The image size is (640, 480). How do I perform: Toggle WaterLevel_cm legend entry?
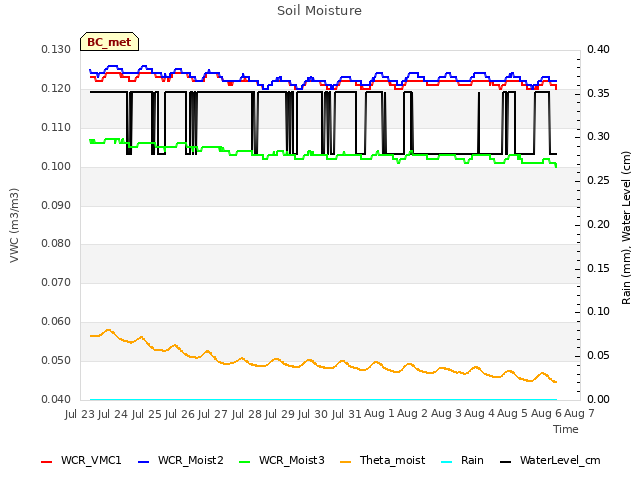pyautogui.click(x=550, y=461)
